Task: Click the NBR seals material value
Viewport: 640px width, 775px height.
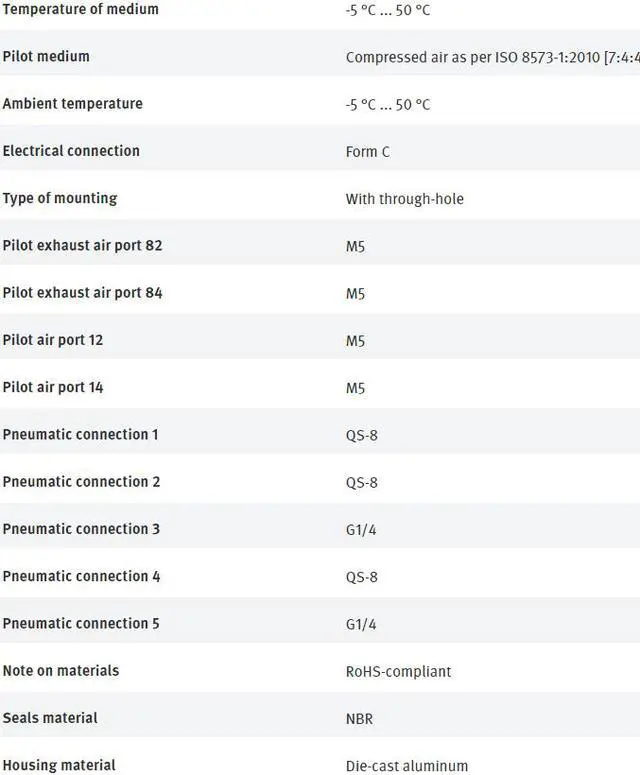Action: tap(360, 719)
